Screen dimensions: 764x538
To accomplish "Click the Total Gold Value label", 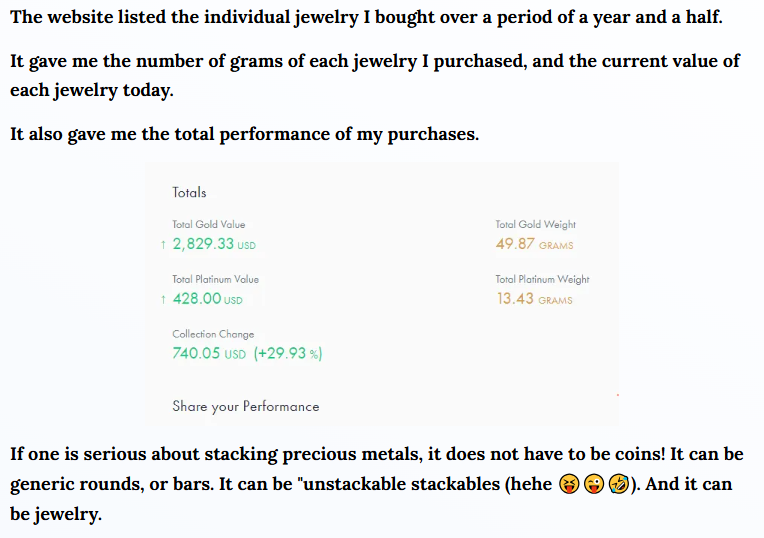I will [x=209, y=224].
